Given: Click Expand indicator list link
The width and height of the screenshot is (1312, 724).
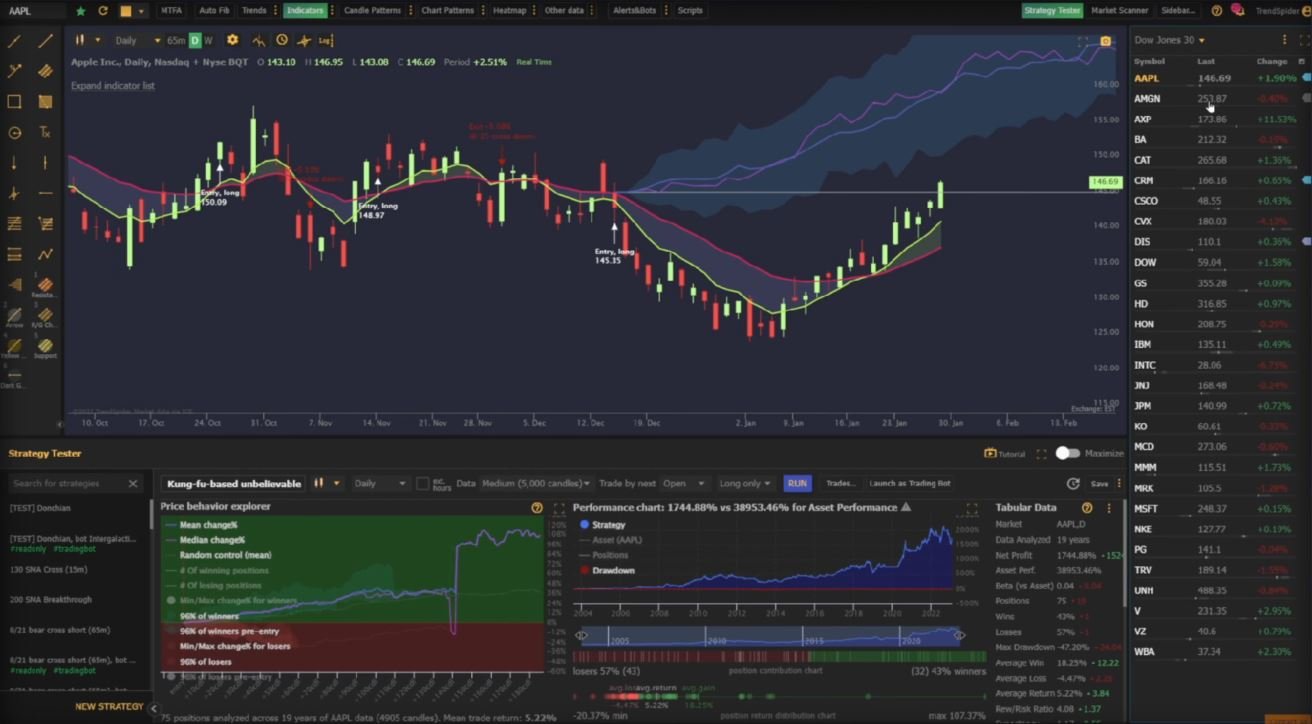Looking at the screenshot, I should [x=113, y=86].
